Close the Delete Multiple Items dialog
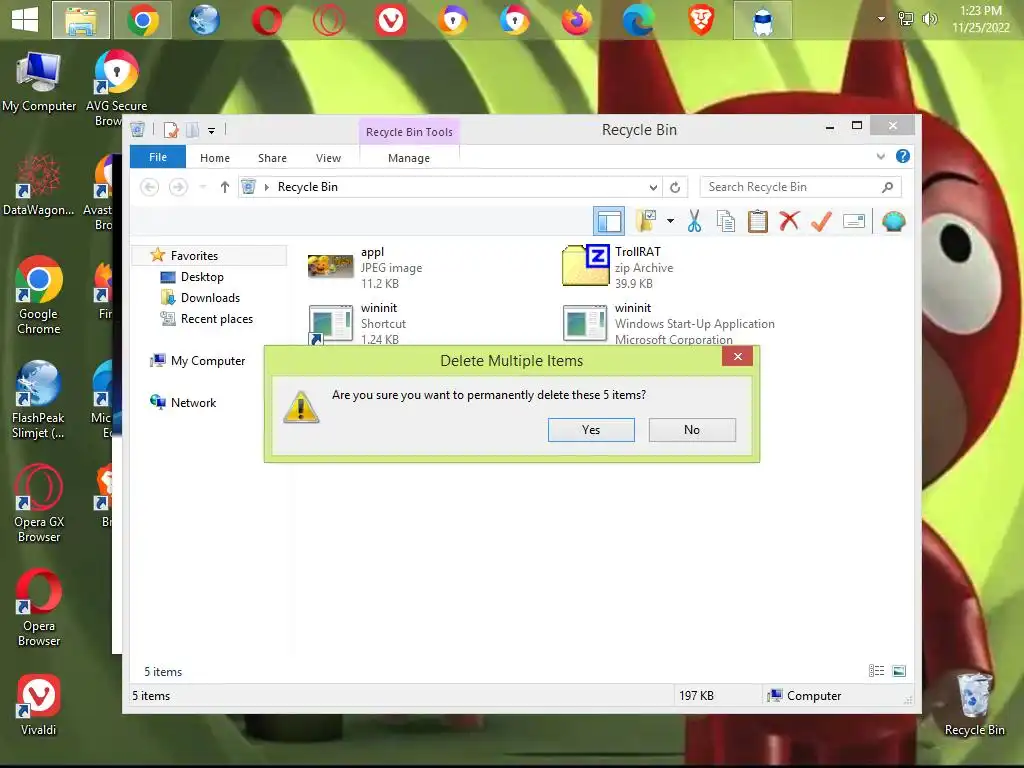This screenshot has height=768, width=1024. (x=737, y=357)
